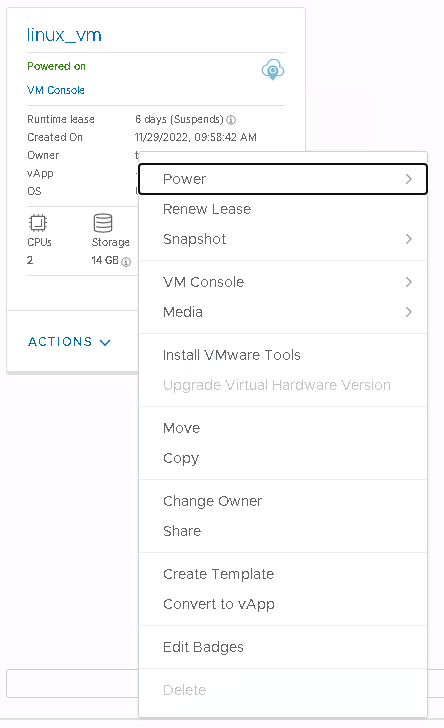Expand the Media submenu chevron

click(x=408, y=312)
